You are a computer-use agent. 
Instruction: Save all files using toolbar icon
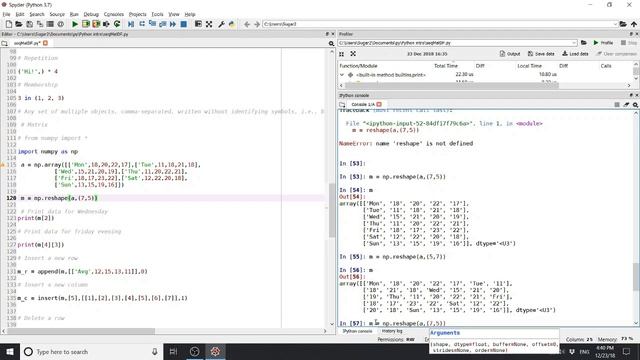pos(40,24)
